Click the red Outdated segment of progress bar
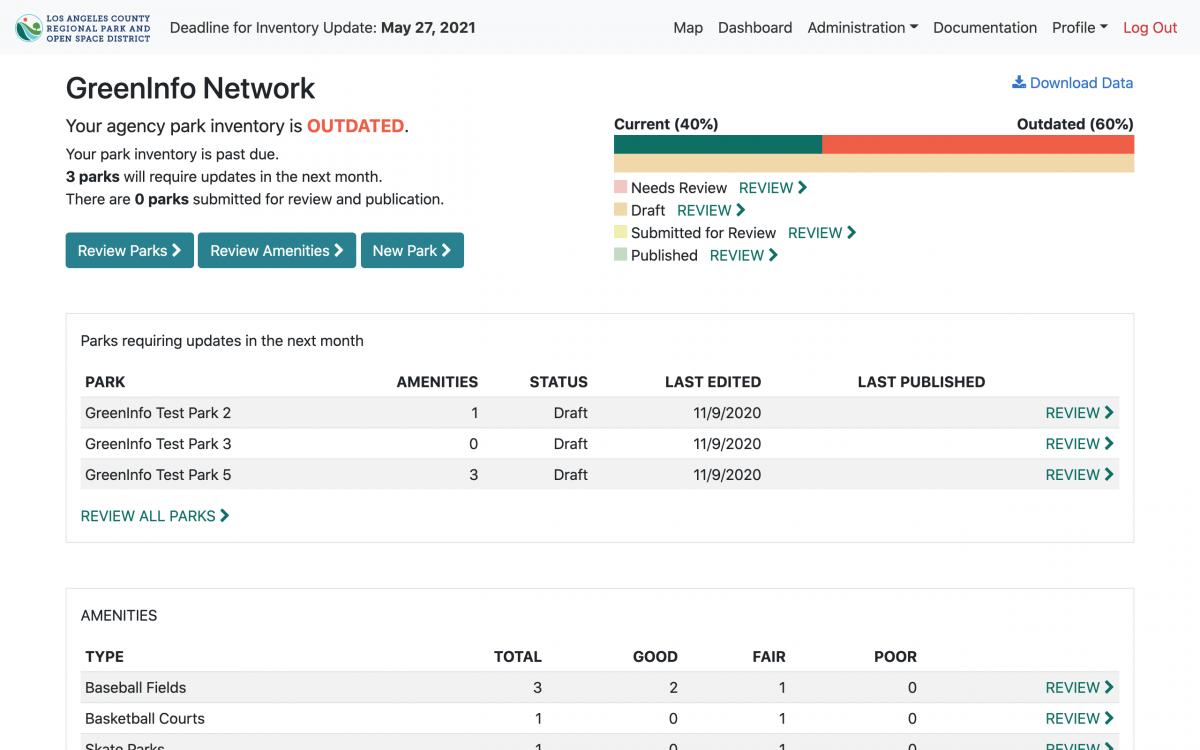The width and height of the screenshot is (1200, 750). pos(978,144)
